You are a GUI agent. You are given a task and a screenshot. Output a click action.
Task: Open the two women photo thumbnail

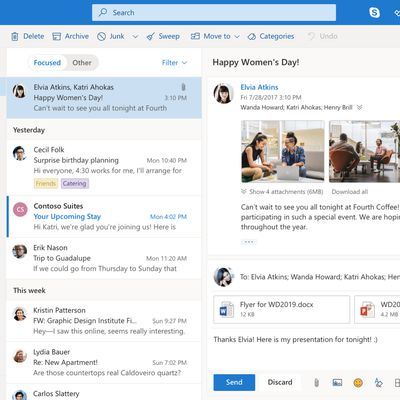point(283,151)
